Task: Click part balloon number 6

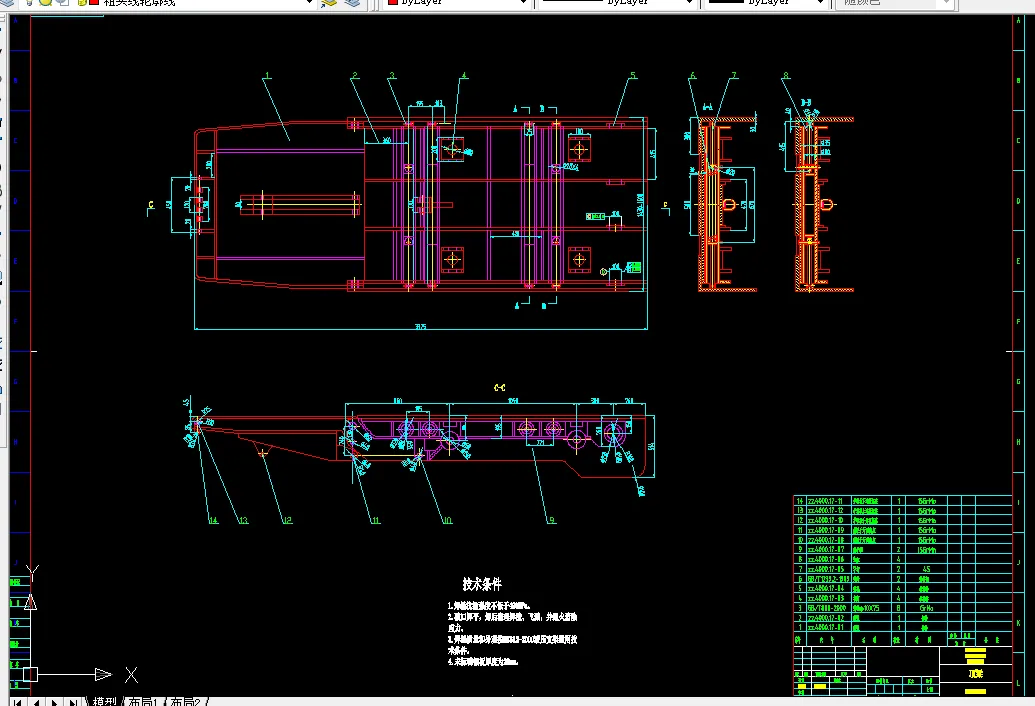Action: [692, 76]
